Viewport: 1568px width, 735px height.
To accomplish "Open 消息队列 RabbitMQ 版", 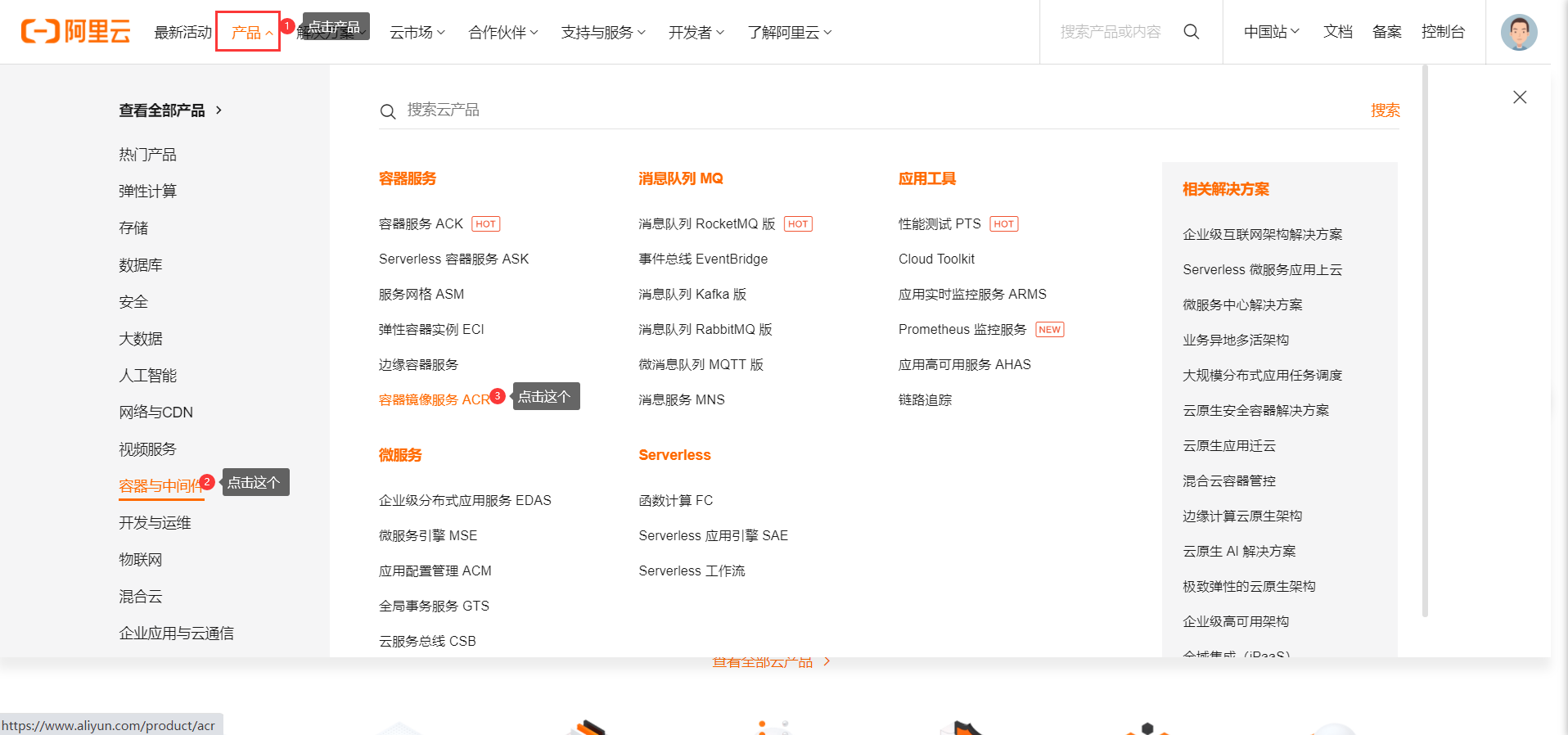I will coord(705,329).
